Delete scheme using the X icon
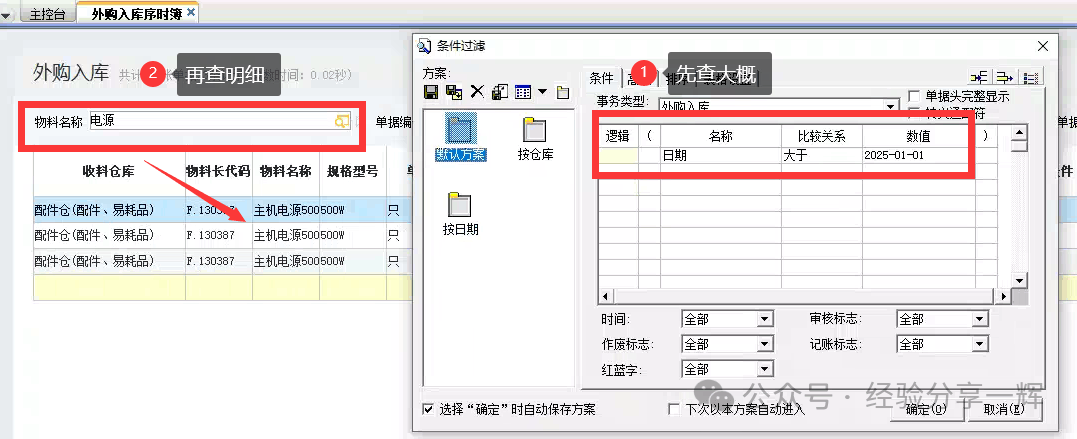This screenshot has height=439, width=1077. [x=476, y=92]
